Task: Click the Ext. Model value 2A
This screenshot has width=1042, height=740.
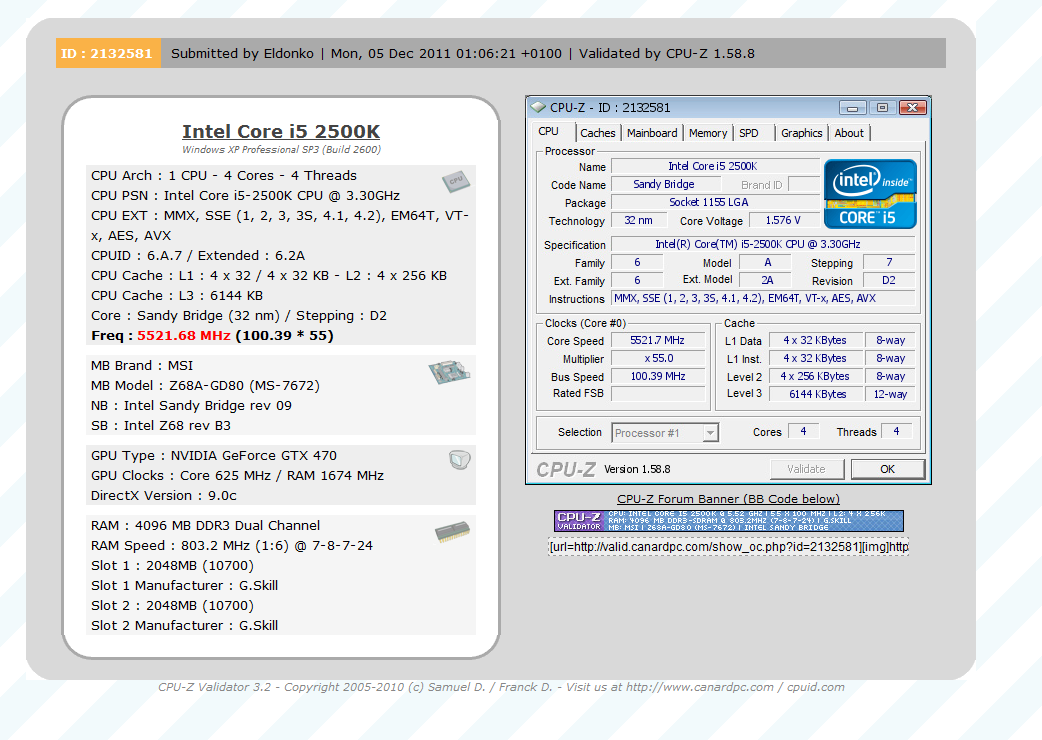Action: pyautogui.click(x=767, y=280)
